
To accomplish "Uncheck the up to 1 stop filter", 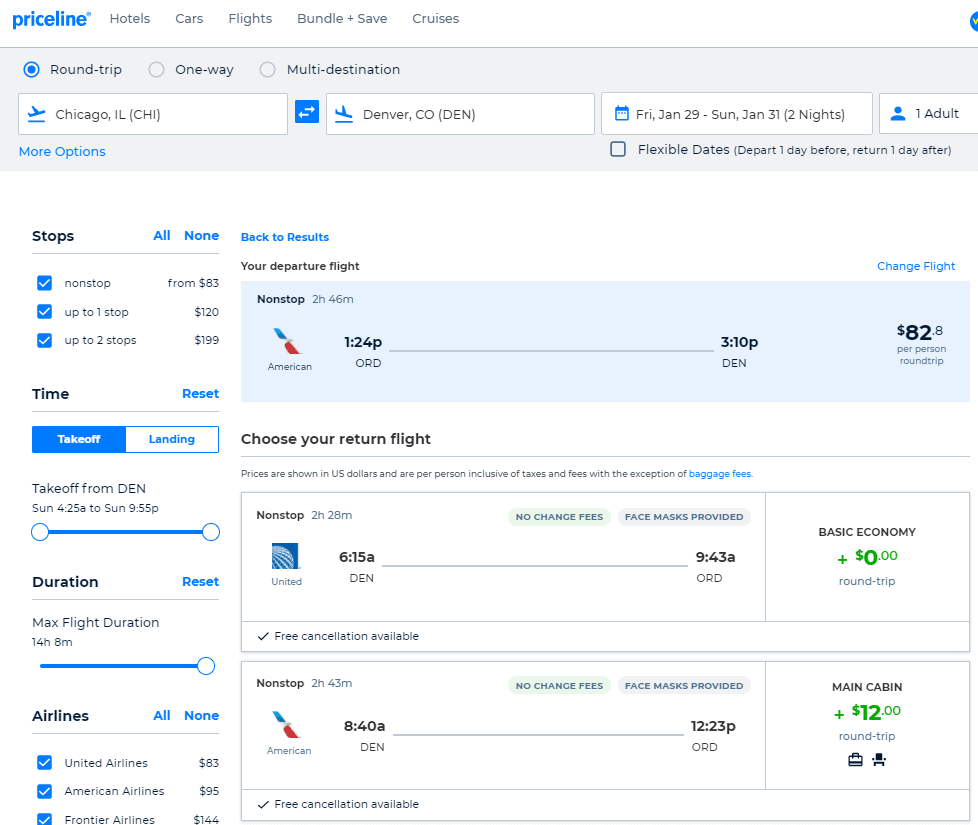I will point(44,312).
